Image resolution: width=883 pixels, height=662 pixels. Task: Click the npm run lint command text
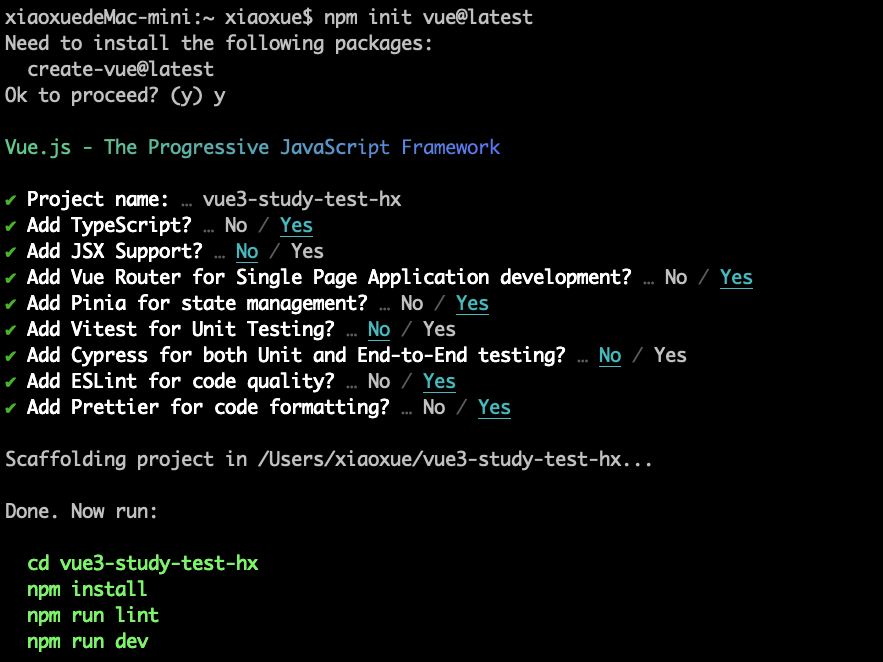[x=93, y=615]
